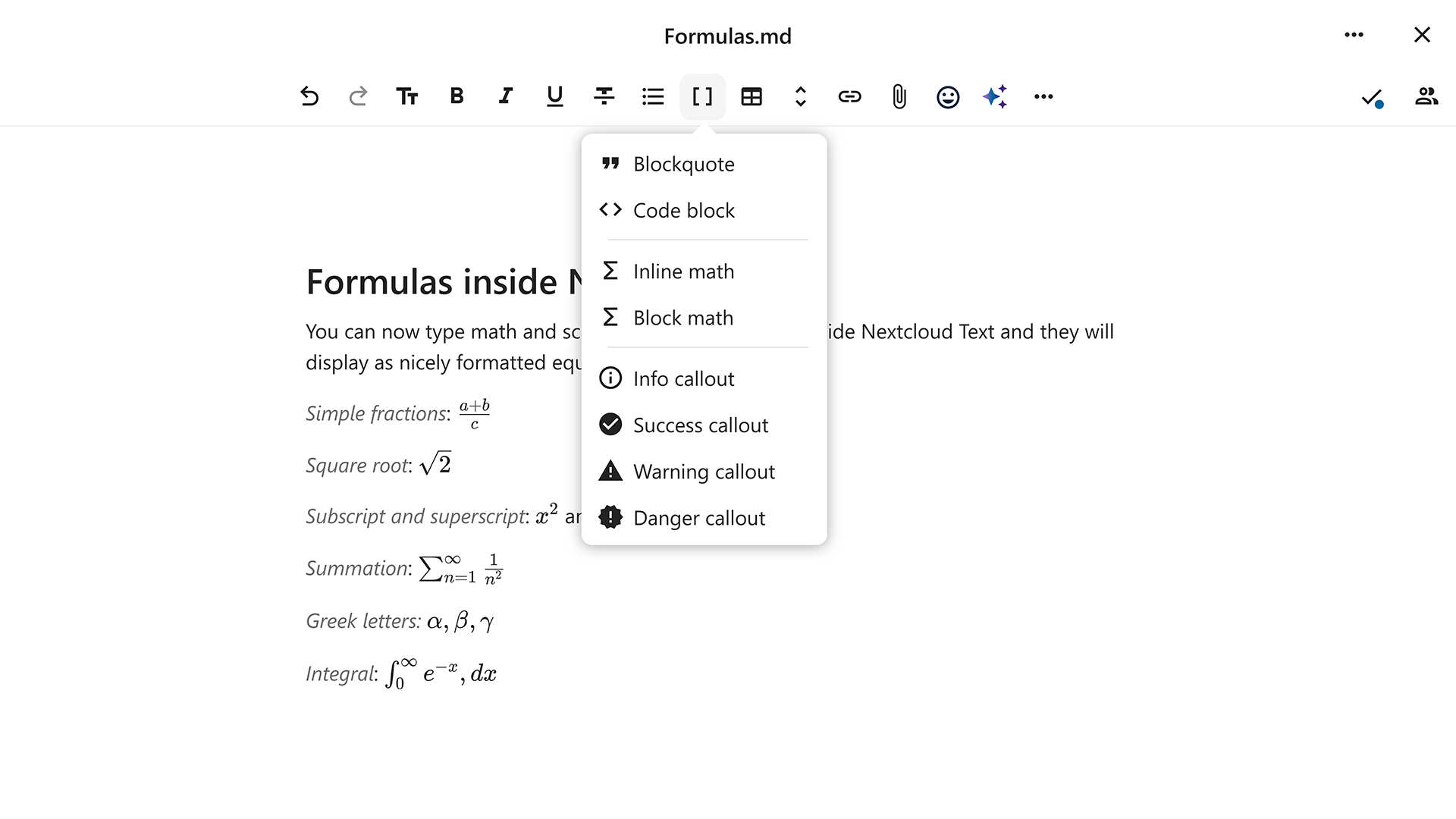1456x819 pixels.
Task: Expand the list options dropdown
Action: 653,96
